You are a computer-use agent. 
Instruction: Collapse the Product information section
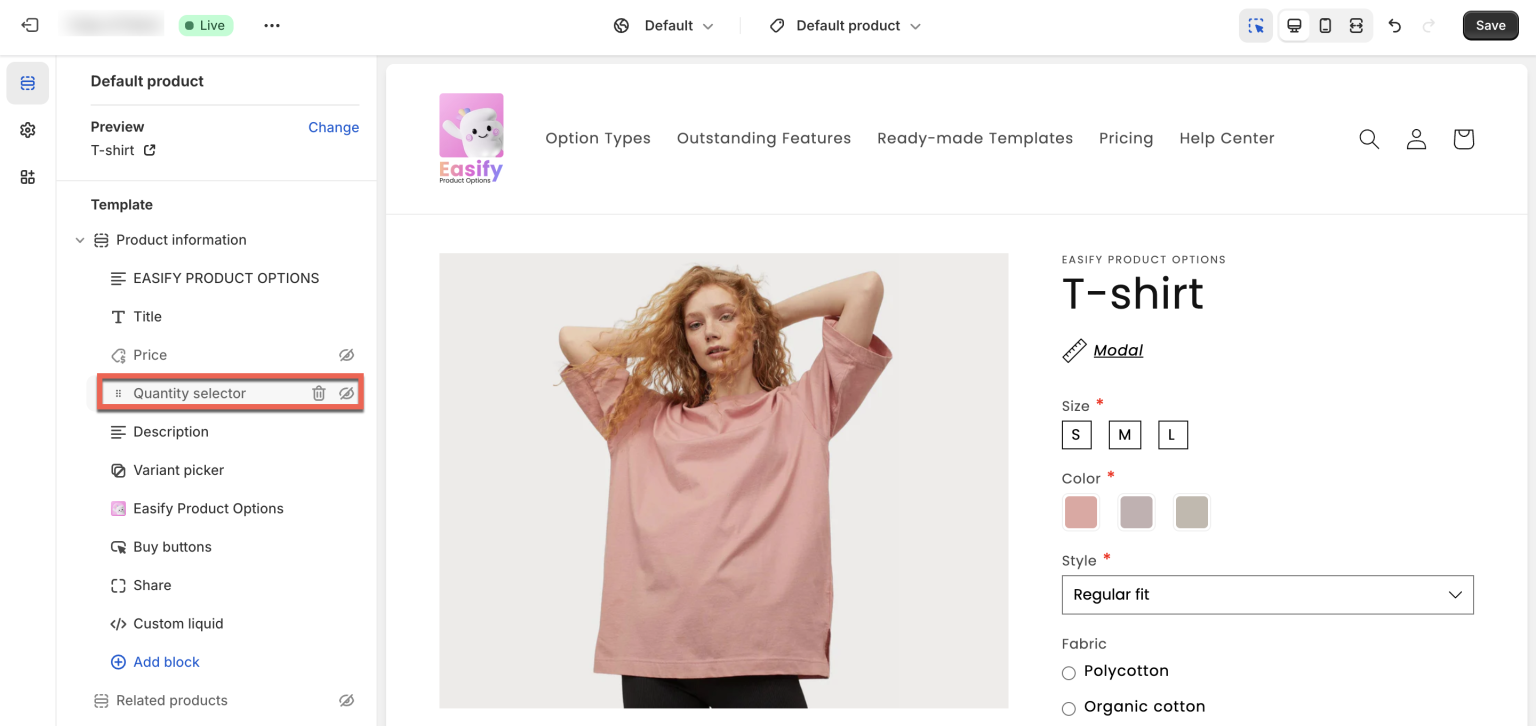(x=80, y=240)
